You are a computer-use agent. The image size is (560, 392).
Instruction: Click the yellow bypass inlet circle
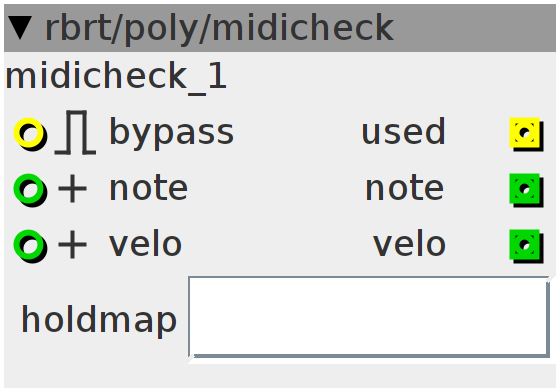pos(30,134)
